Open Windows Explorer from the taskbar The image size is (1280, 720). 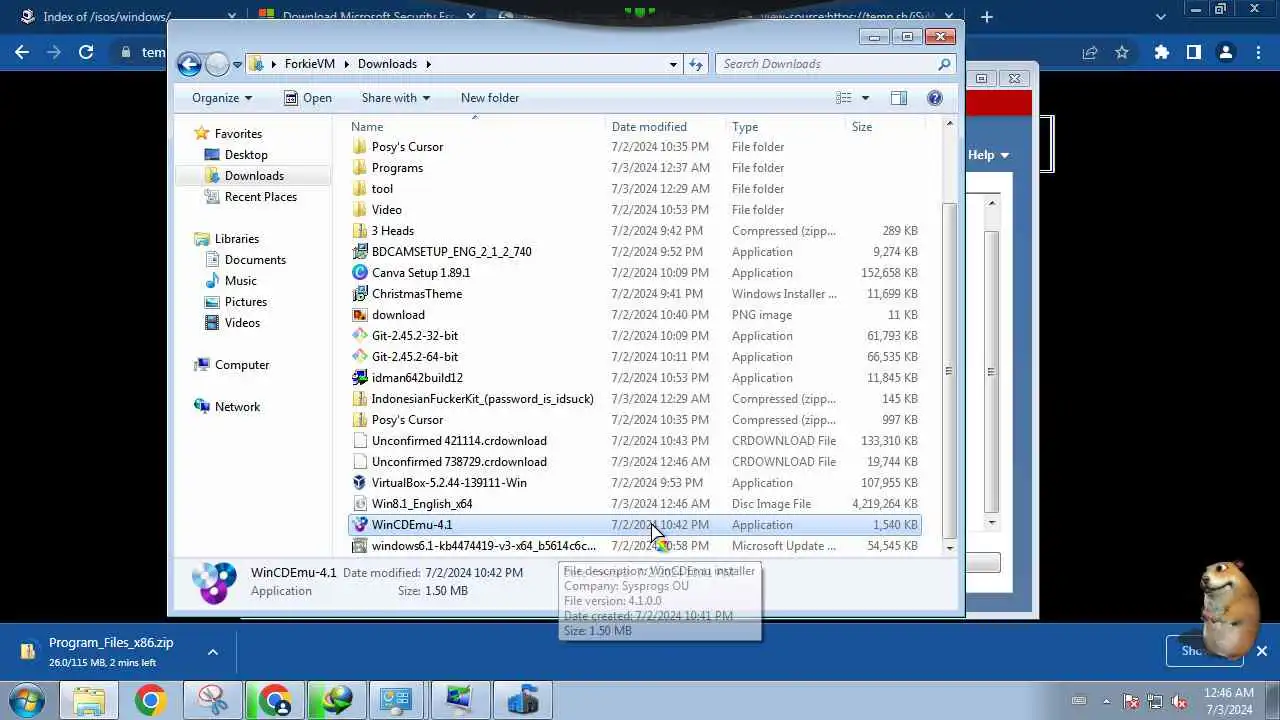[88, 700]
